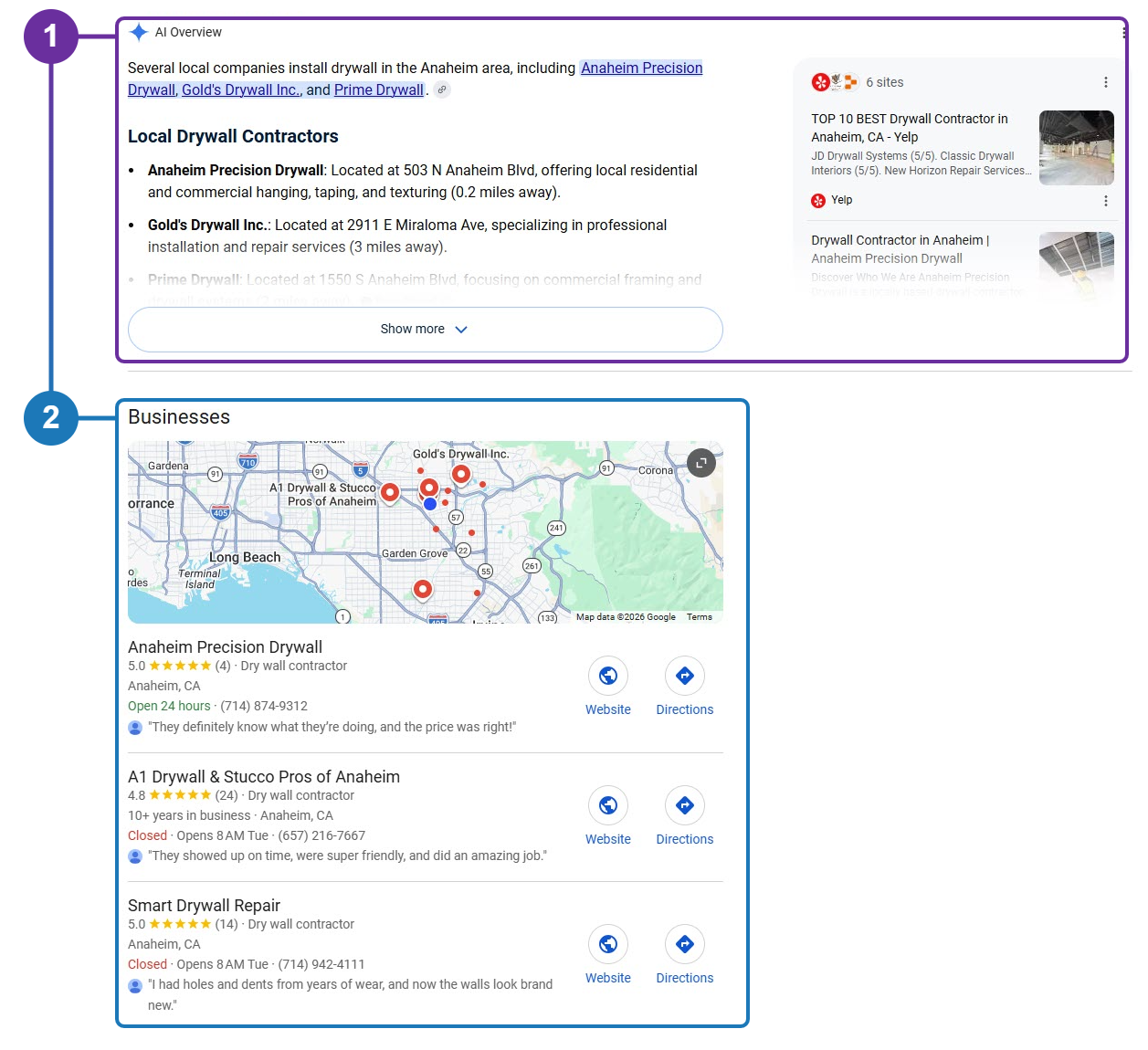Screen dimensions: 1148x1050
Task: Expand the businesses map to full screen
Action: click(701, 463)
